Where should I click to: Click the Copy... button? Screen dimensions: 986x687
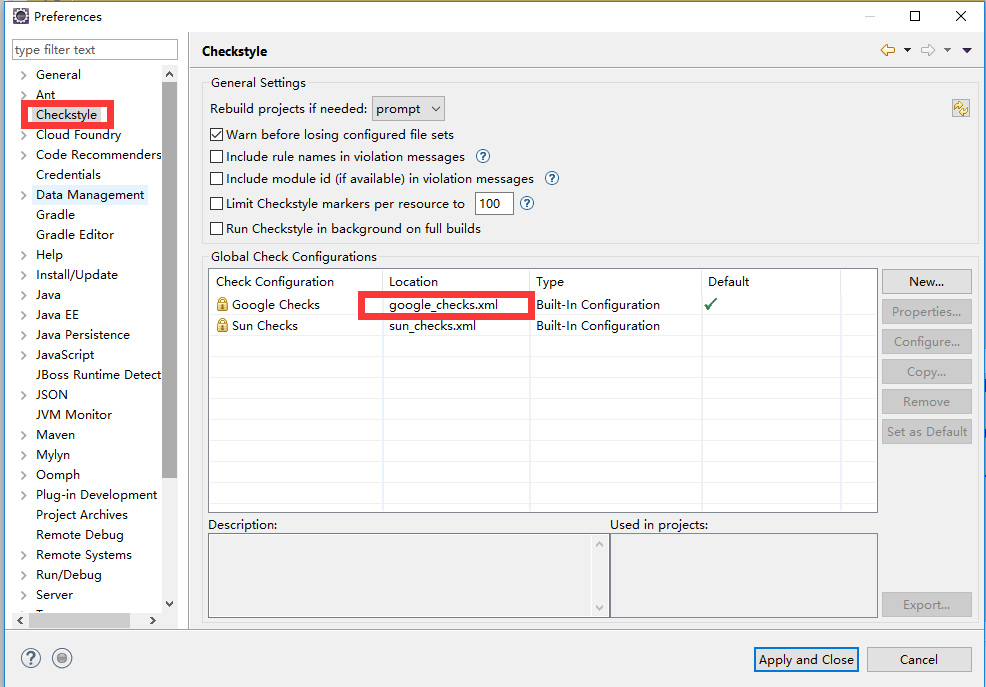click(x=926, y=371)
